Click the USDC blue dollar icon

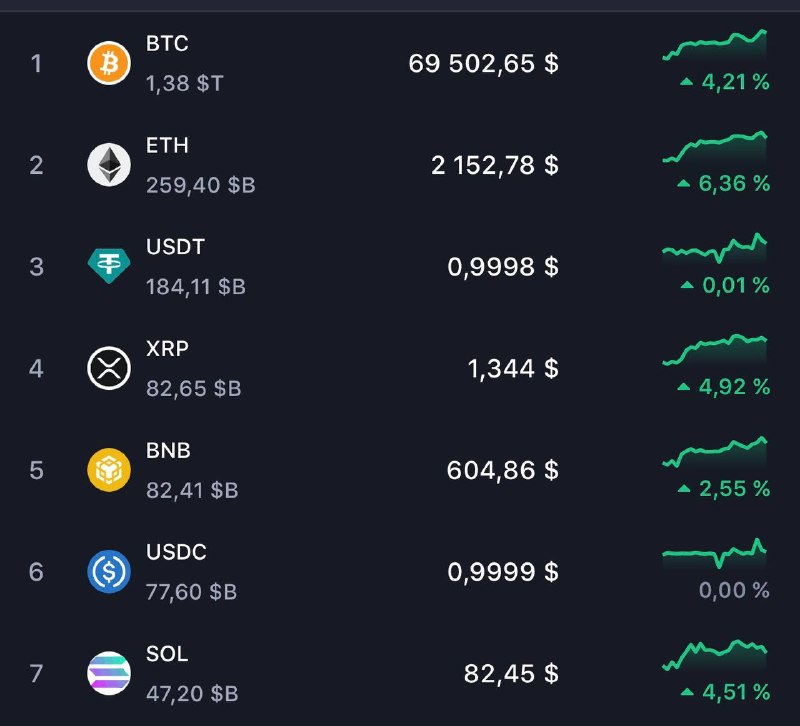point(109,572)
